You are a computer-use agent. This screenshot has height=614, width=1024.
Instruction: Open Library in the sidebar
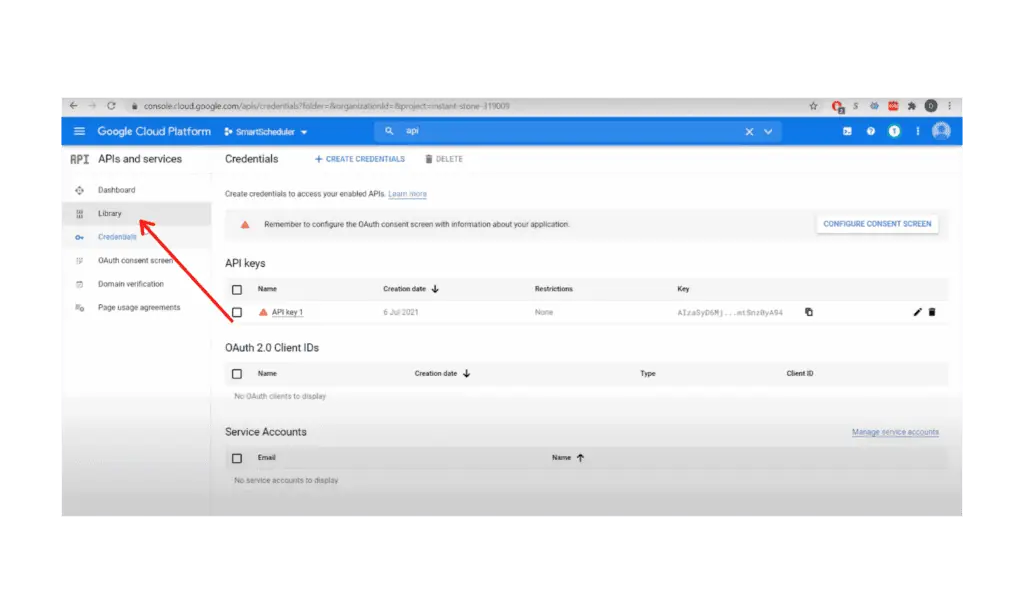click(x=109, y=214)
